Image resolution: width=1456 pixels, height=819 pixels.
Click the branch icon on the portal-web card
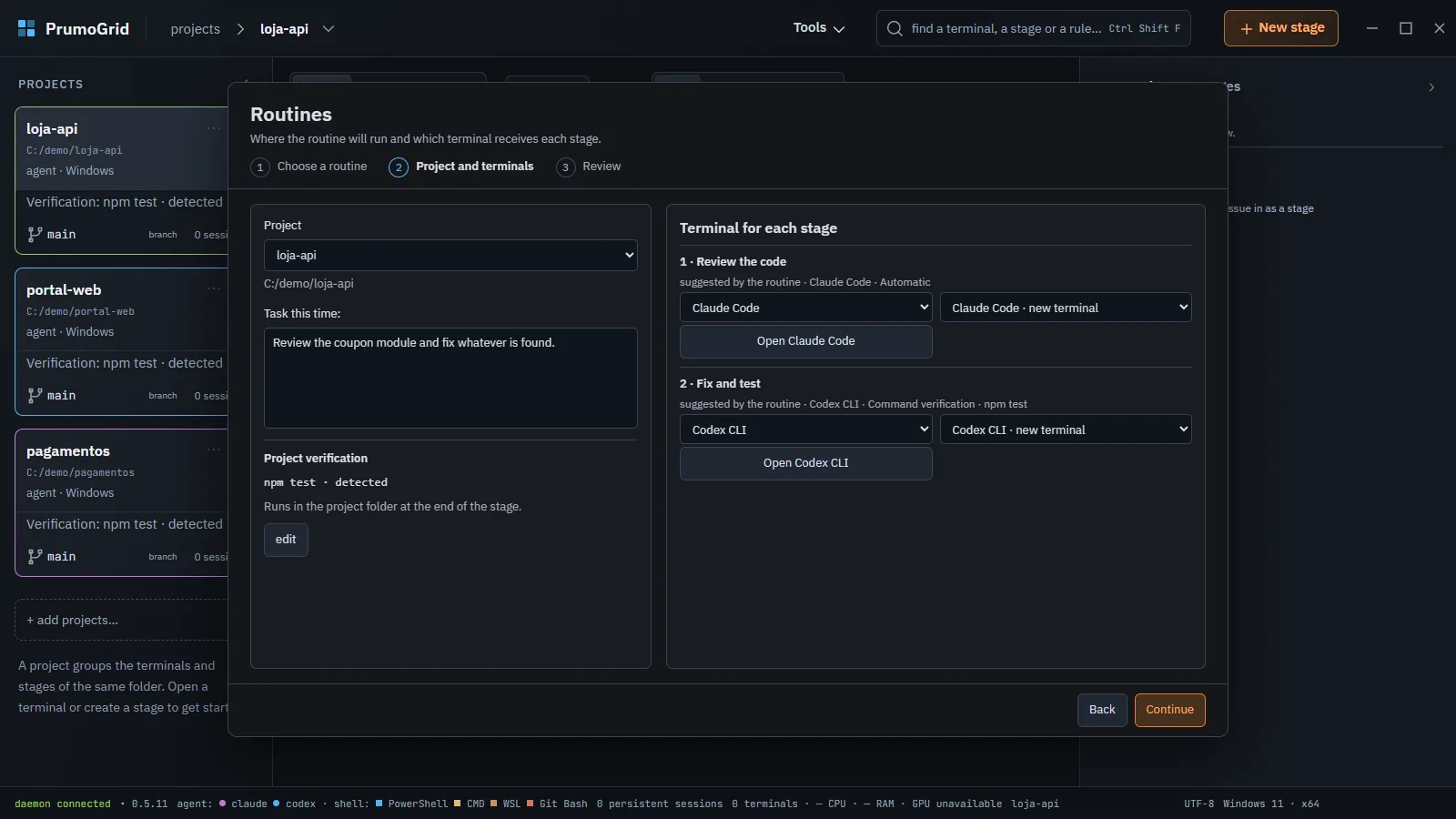[x=35, y=395]
